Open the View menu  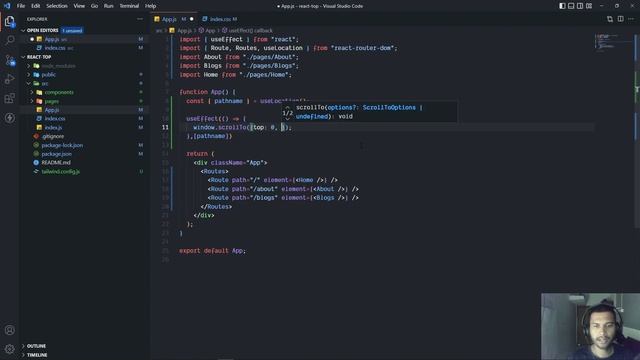(x=79, y=6)
